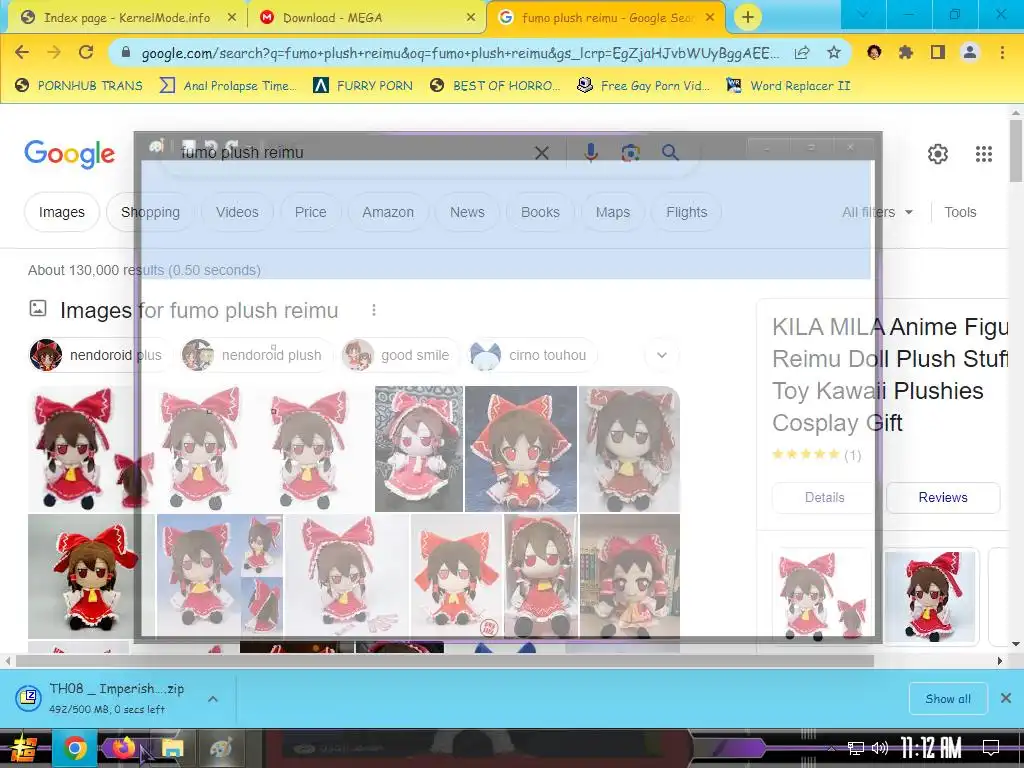The image size is (1024, 768).
Task: Click the network icon in system tray
Action: point(856,748)
